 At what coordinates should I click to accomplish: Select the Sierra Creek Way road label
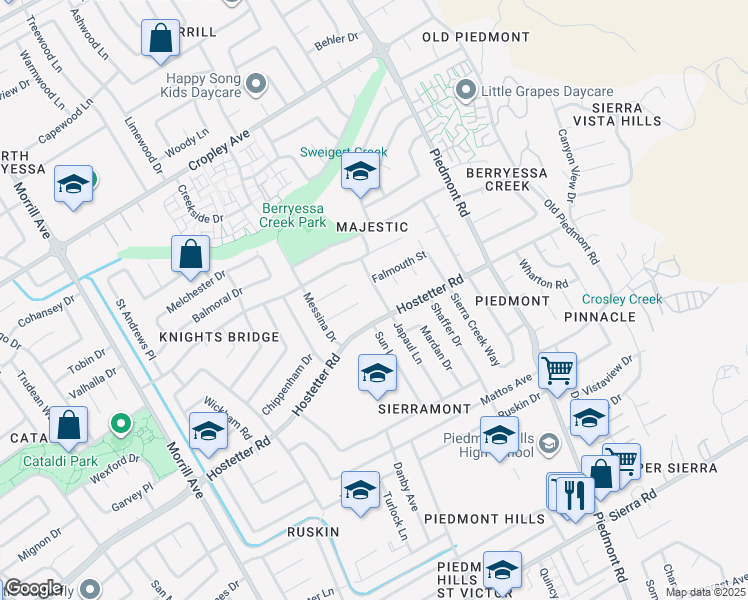click(475, 330)
